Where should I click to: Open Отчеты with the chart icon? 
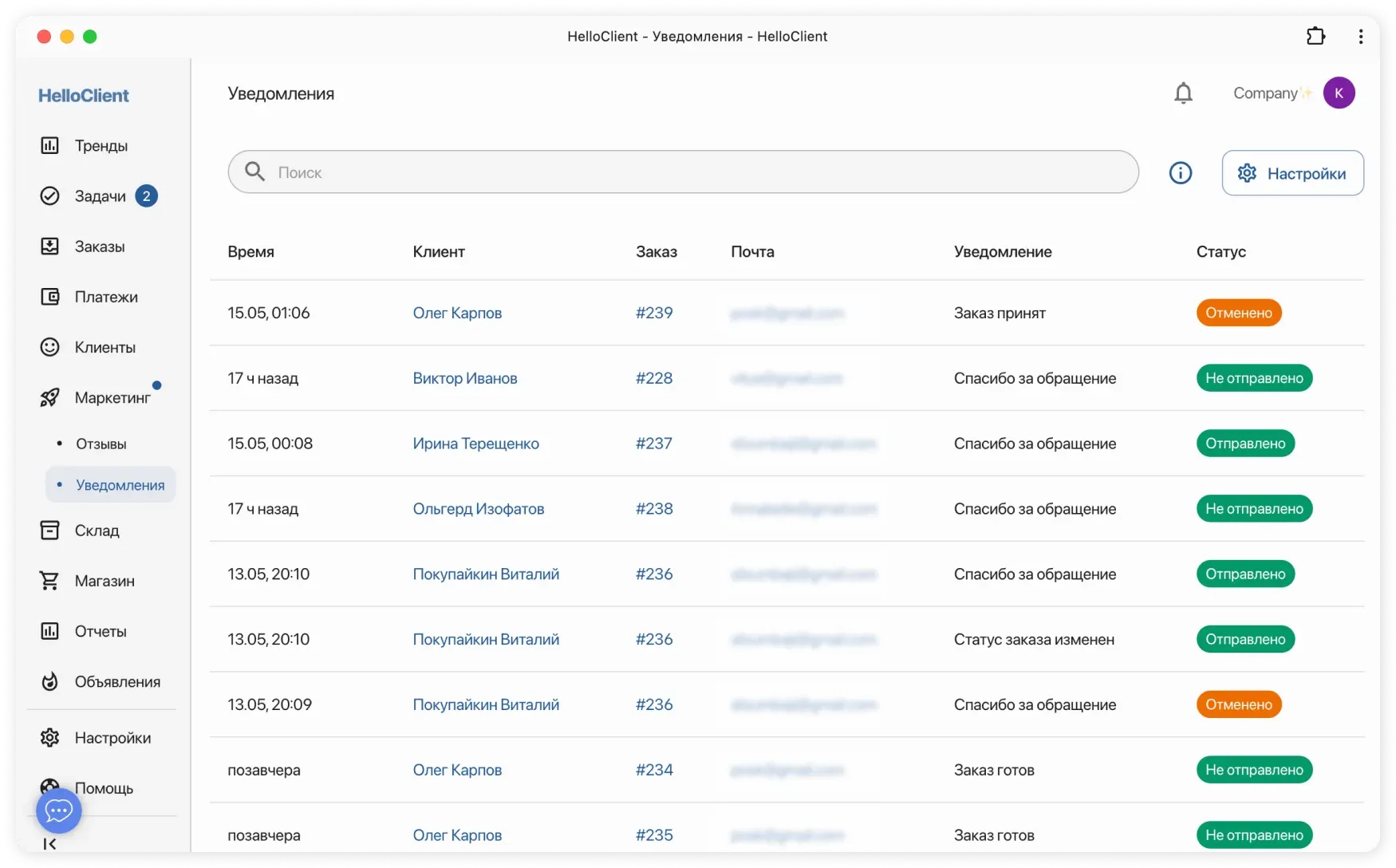tap(49, 630)
